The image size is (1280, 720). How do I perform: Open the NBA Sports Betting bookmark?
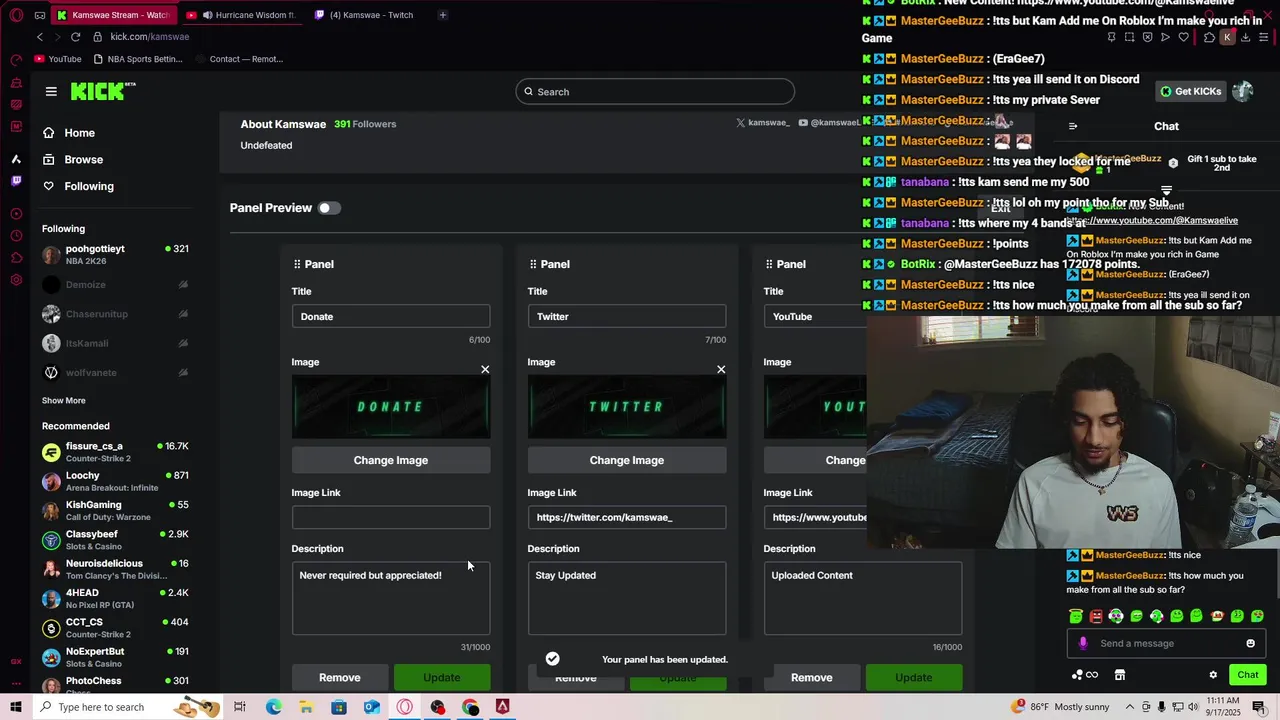tap(137, 59)
